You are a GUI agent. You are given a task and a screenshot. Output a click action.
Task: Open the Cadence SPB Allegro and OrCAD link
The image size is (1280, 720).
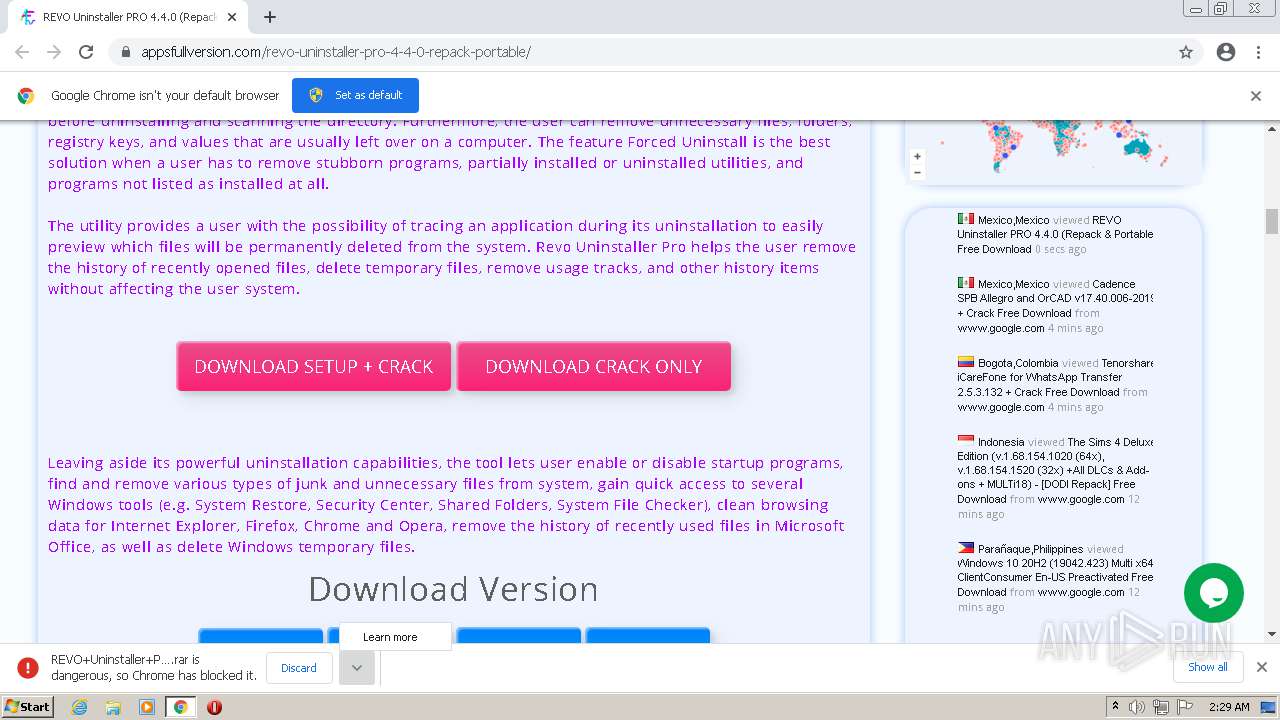point(1055,298)
